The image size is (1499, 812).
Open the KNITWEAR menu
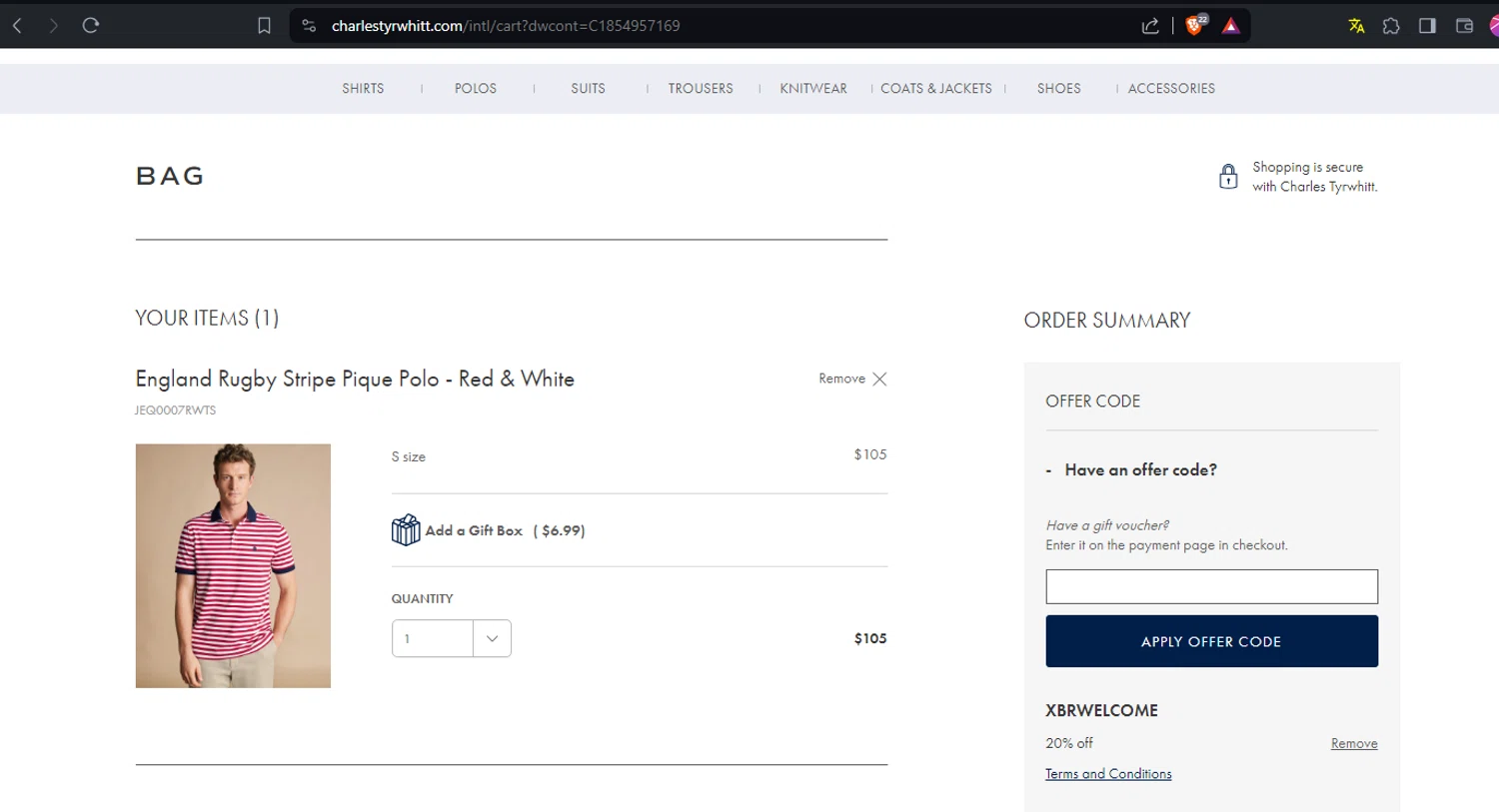point(813,89)
